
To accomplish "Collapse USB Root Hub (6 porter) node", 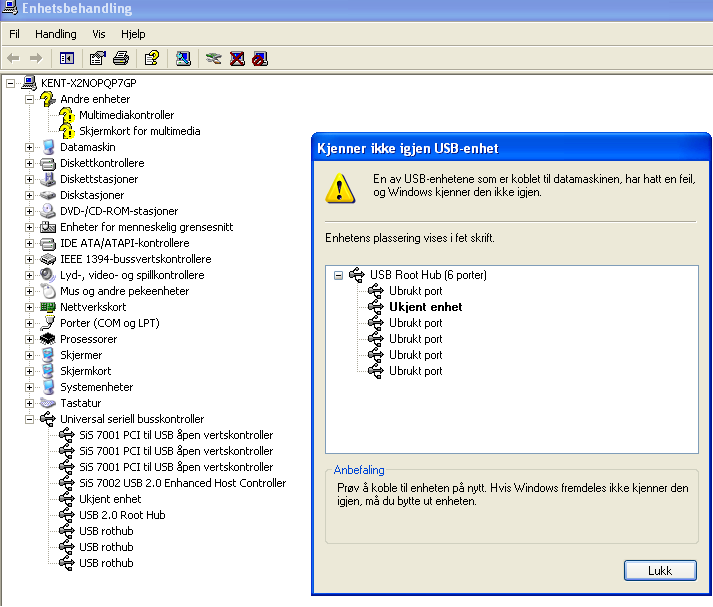I will tap(338, 275).
